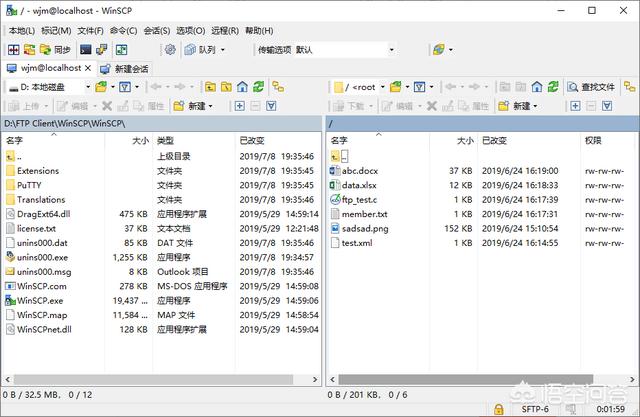The height and width of the screenshot is (417, 640).
Task: Click the lock icon in status bar
Action: pyautogui.click(x=498, y=409)
